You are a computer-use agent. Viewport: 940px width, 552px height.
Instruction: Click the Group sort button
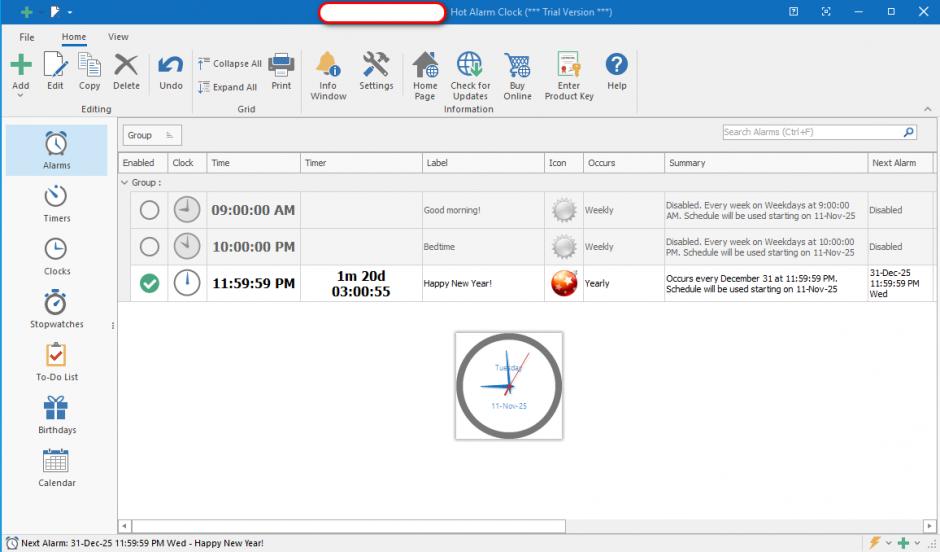[152, 135]
